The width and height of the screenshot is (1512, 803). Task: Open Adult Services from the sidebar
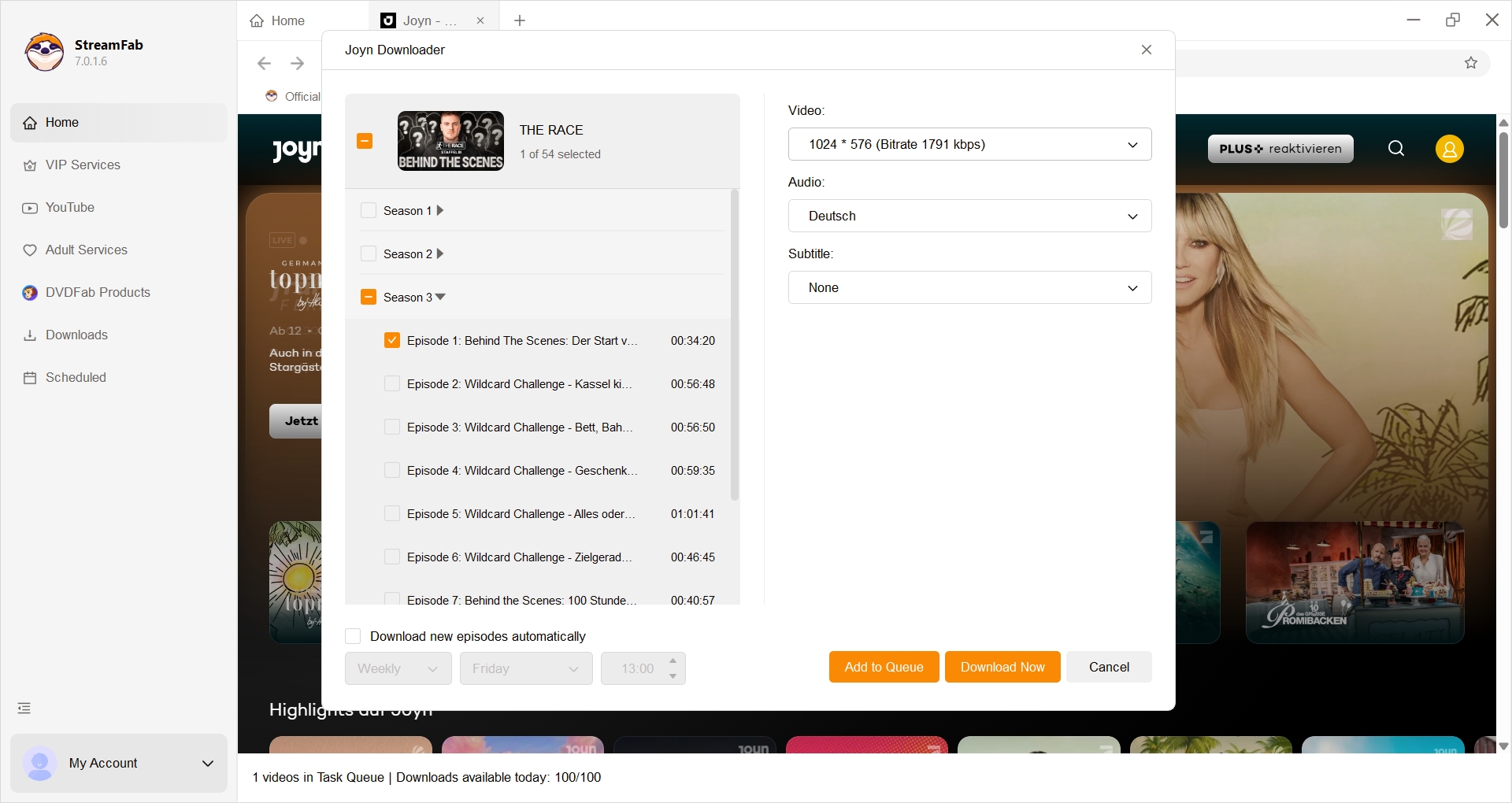coord(86,250)
